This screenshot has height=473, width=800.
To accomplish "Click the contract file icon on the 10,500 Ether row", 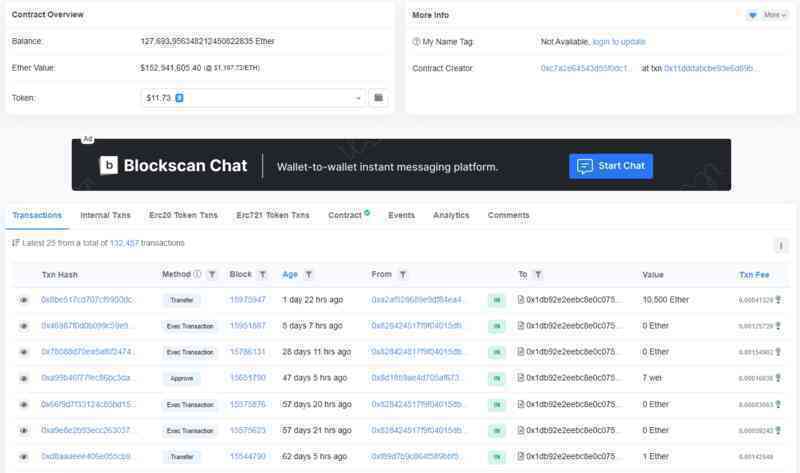I will tap(520, 300).
